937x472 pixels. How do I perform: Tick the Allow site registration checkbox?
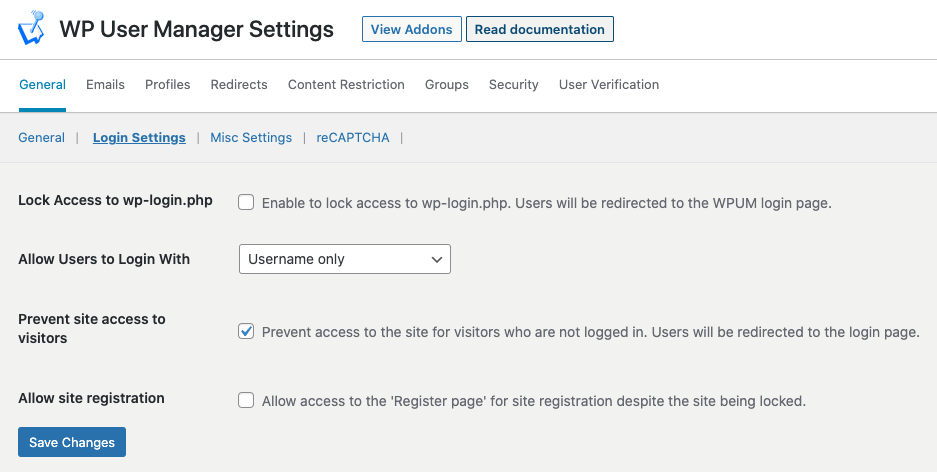coord(246,400)
